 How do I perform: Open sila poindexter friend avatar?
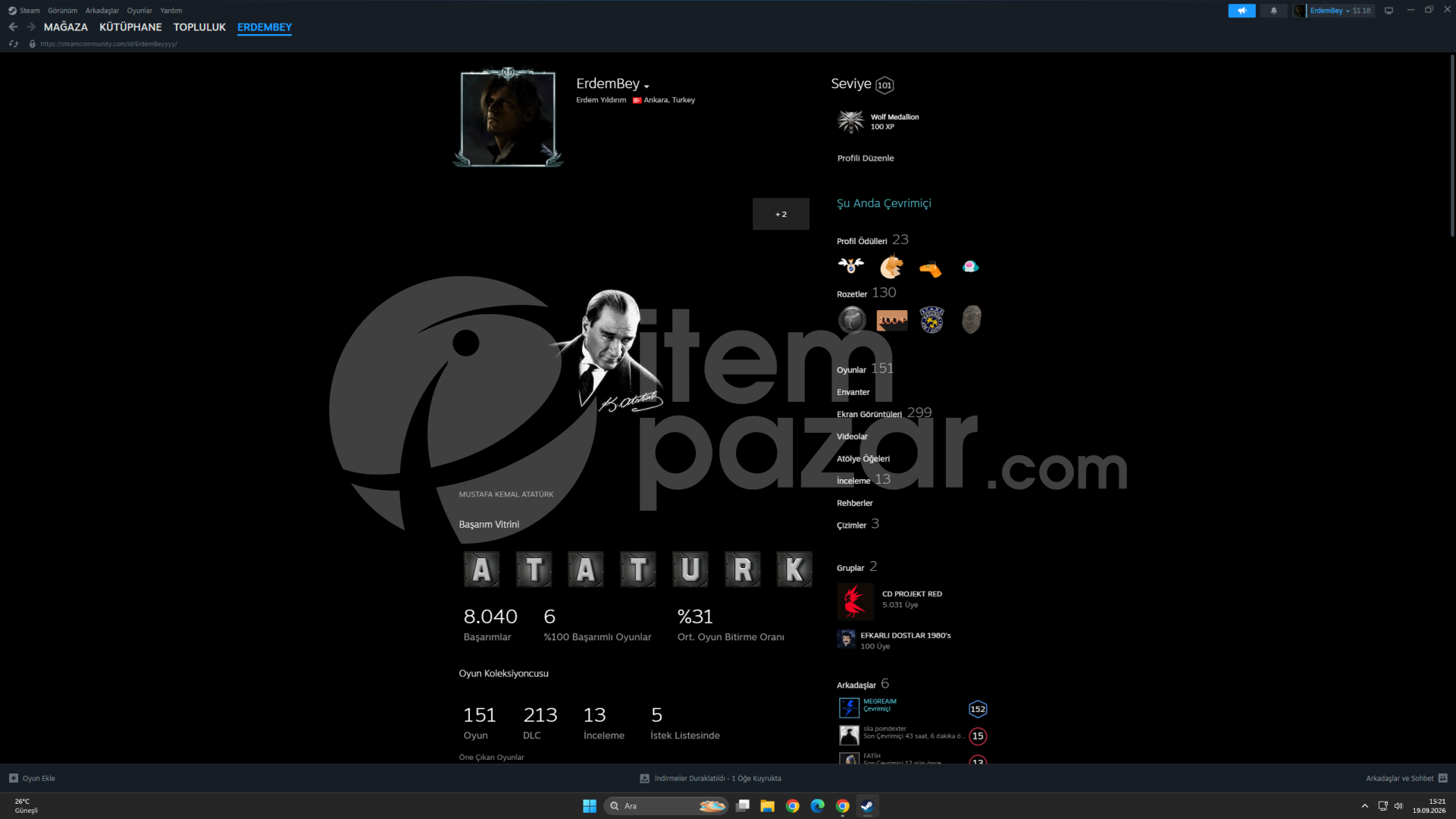[849, 735]
